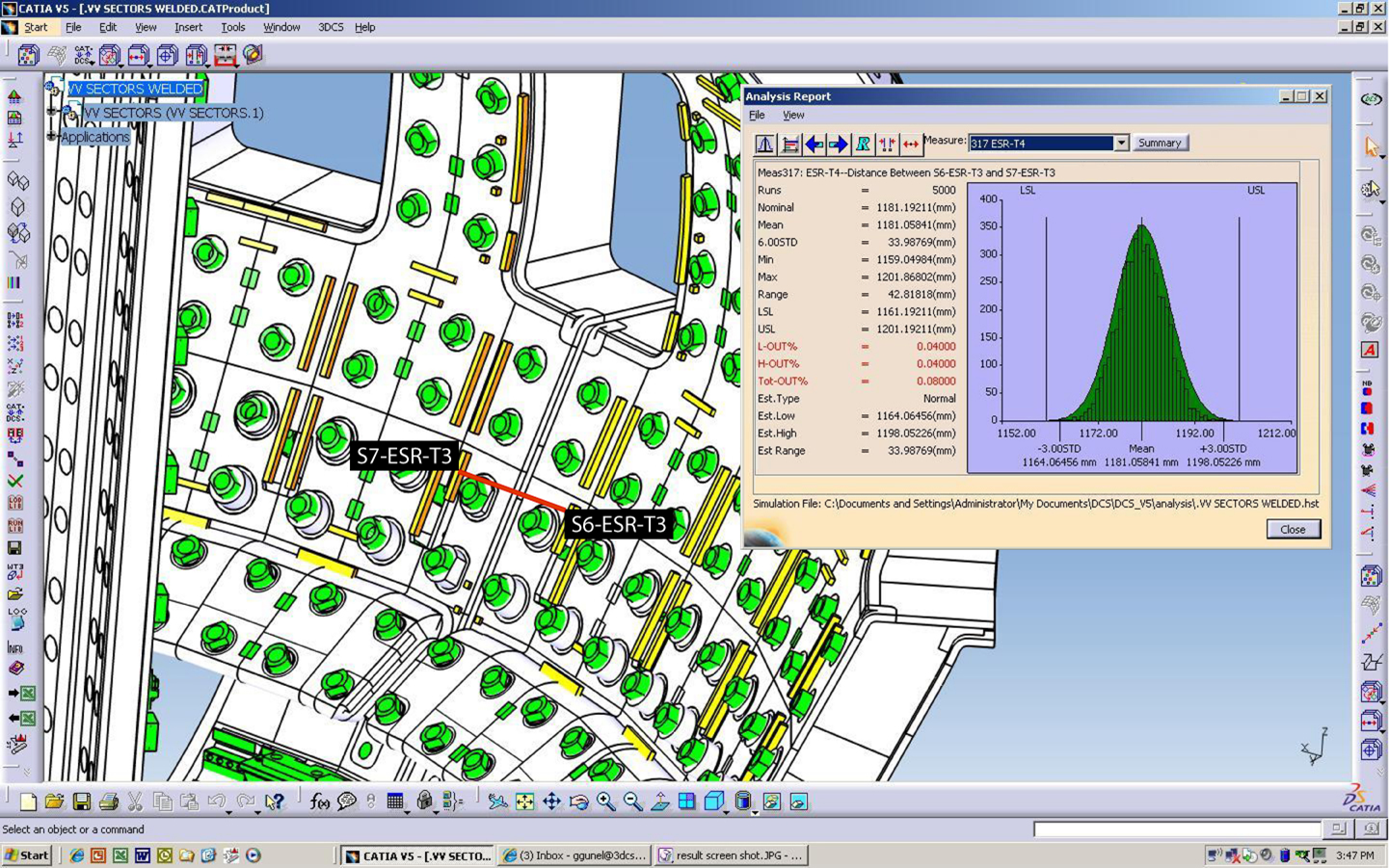Click the R correlation icon in Analysis Report
Screen dimensions: 1389x868
pyautogui.click(x=862, y=144)
